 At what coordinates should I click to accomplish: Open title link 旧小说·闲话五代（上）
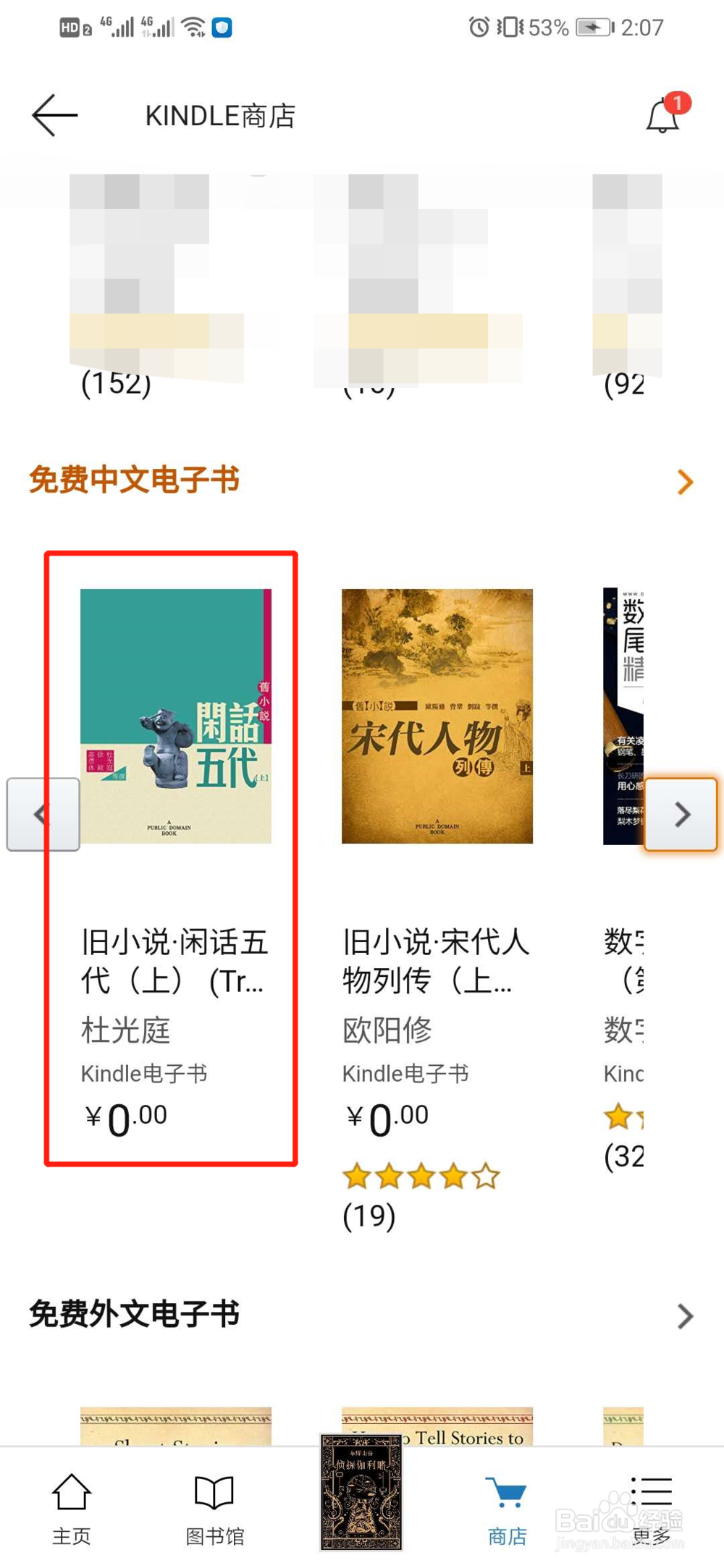pyautogui.click(x=174, y=962)
